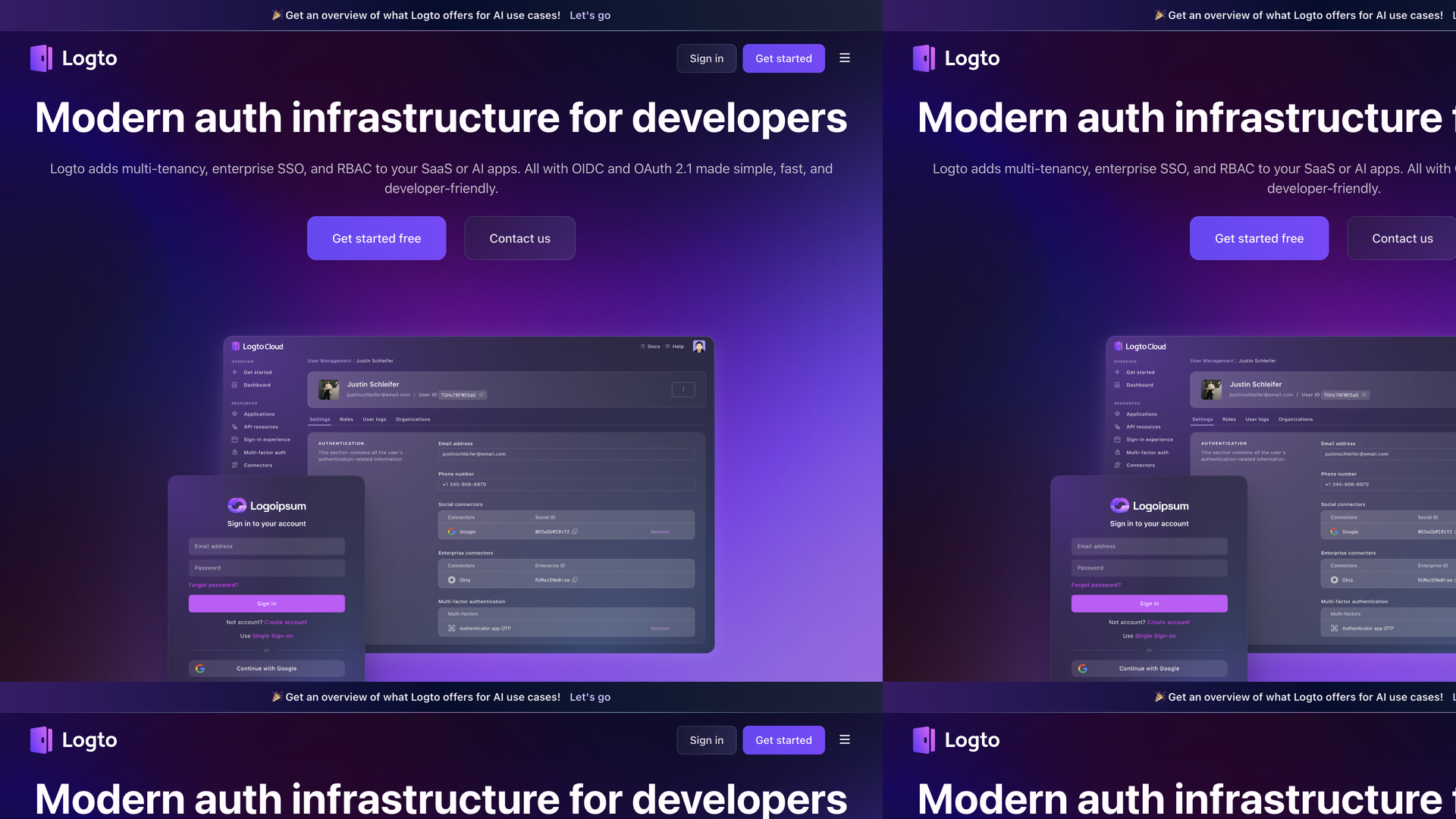Click the Logto logo in the top-right page copy
The image size is (1456, 819).
click(956, 58)
